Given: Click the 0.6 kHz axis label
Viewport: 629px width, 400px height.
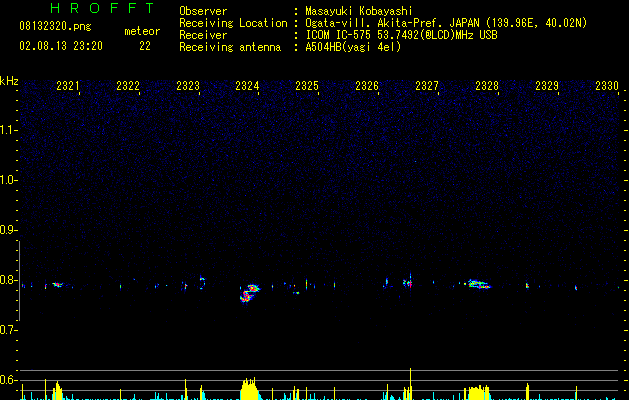Looking at the screenshot, I should [x=8, y=380].
